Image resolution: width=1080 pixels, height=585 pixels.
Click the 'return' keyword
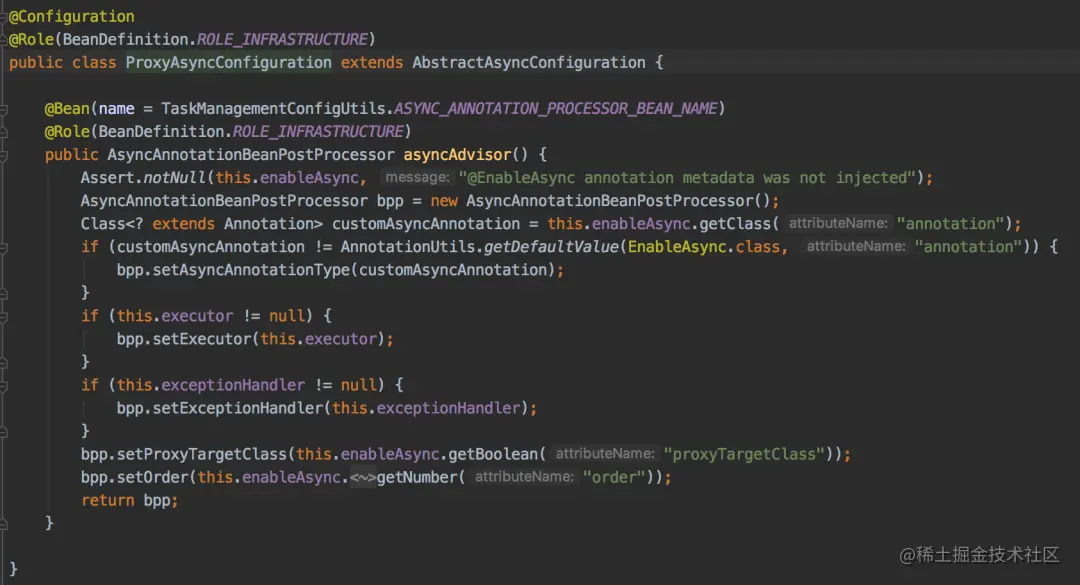coord(107,500)
